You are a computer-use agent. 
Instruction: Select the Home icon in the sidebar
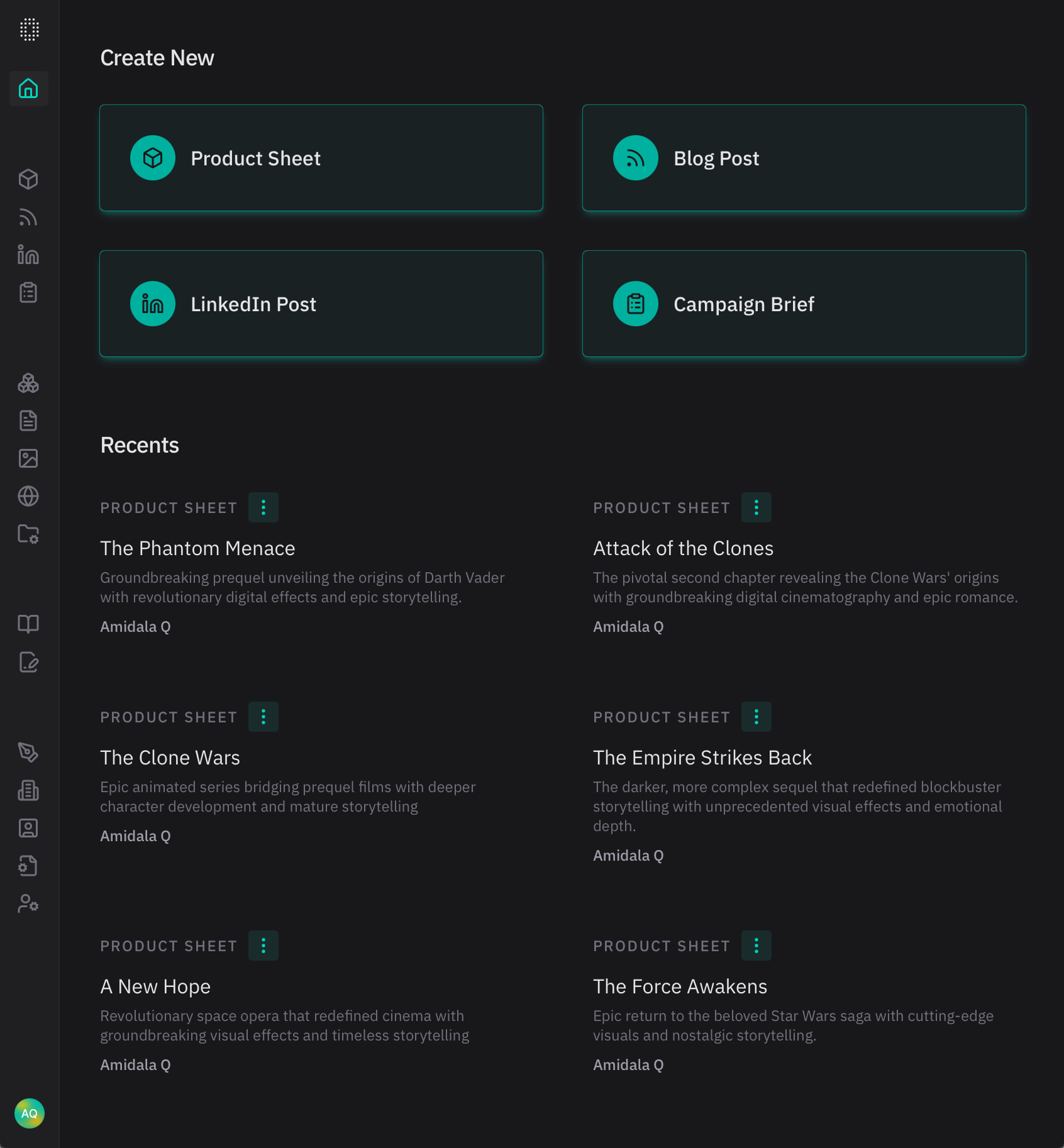(x=29, y=89)
